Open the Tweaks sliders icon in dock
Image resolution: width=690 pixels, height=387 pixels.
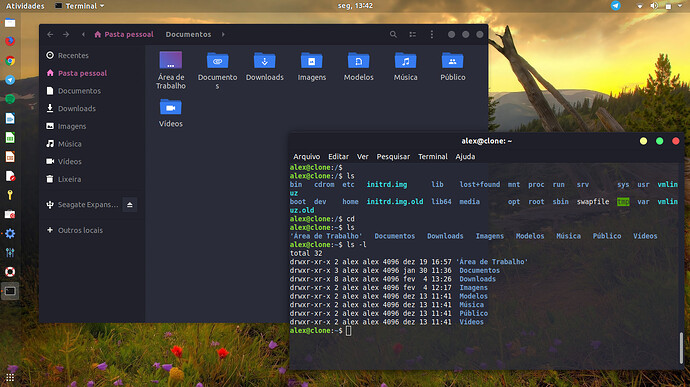point(10,253)
